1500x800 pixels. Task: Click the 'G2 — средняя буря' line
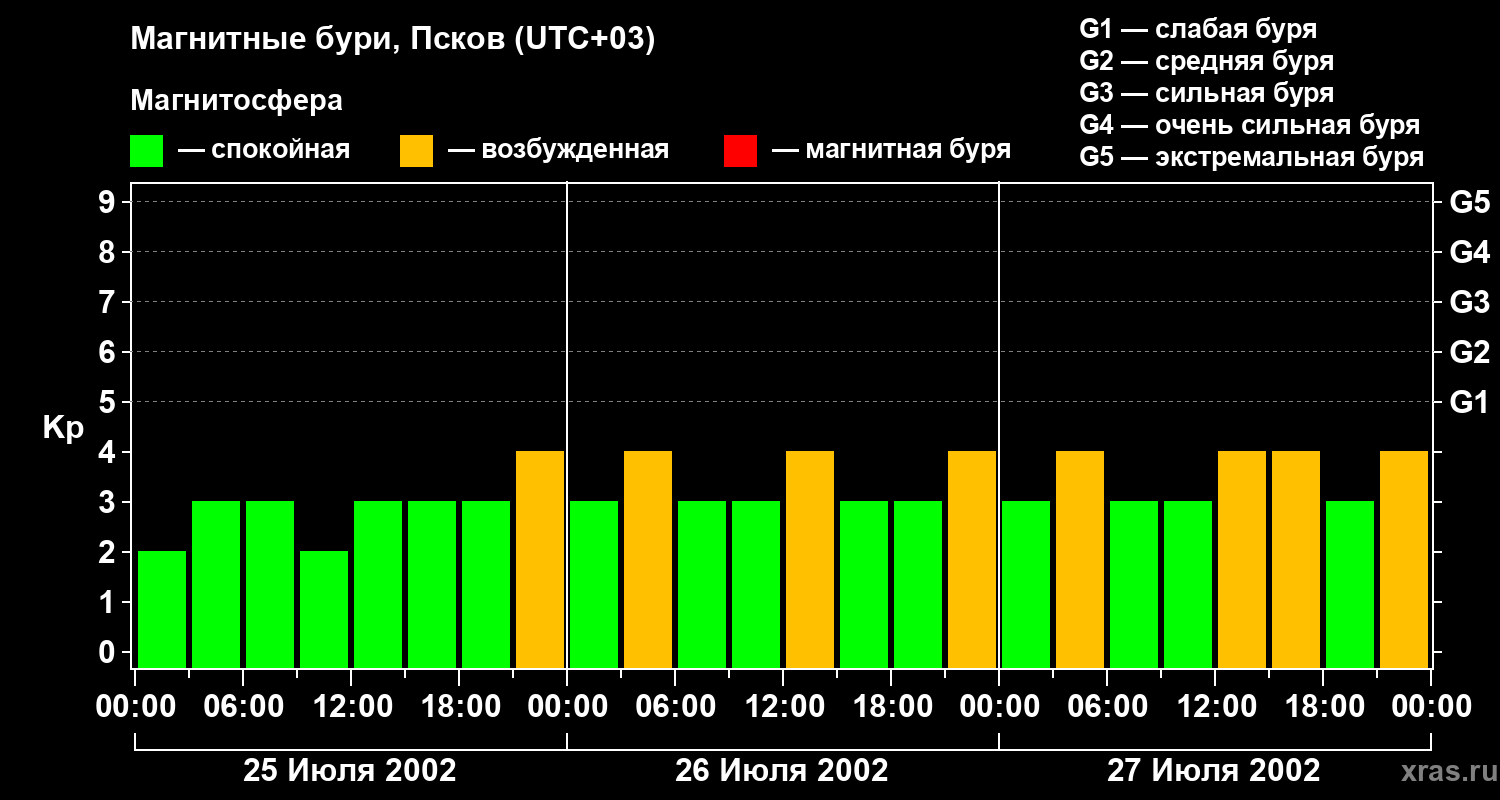1207,61
